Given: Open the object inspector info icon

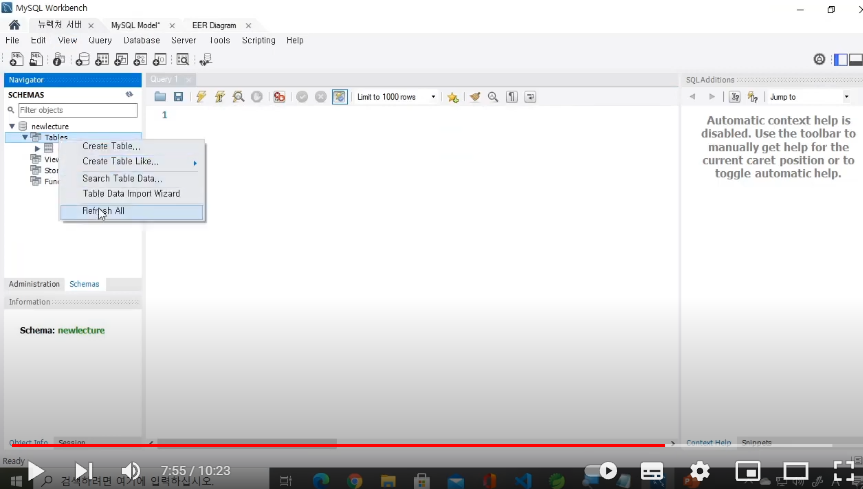Looking at the screenshot, I should (59, 59).
